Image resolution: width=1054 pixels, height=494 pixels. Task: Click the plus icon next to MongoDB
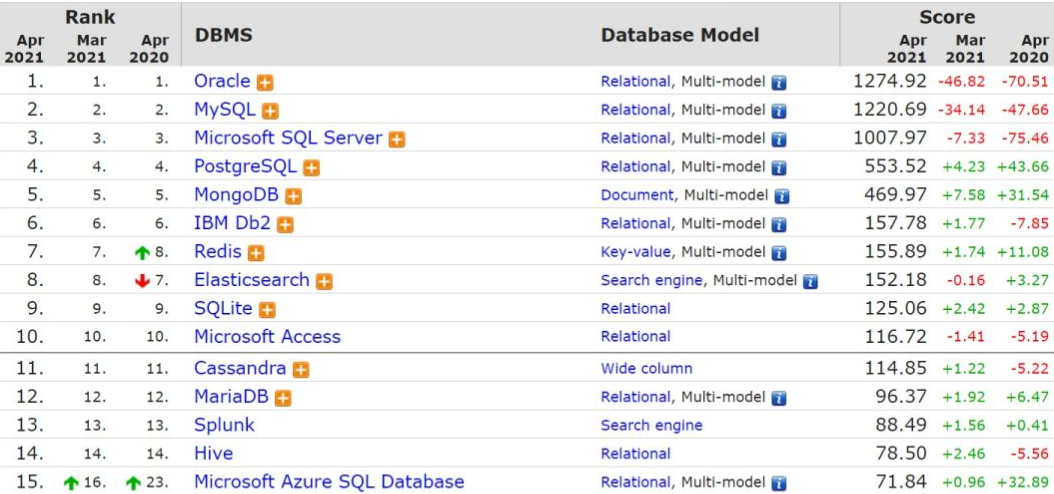pyautogui.click(x=293, y=196)
